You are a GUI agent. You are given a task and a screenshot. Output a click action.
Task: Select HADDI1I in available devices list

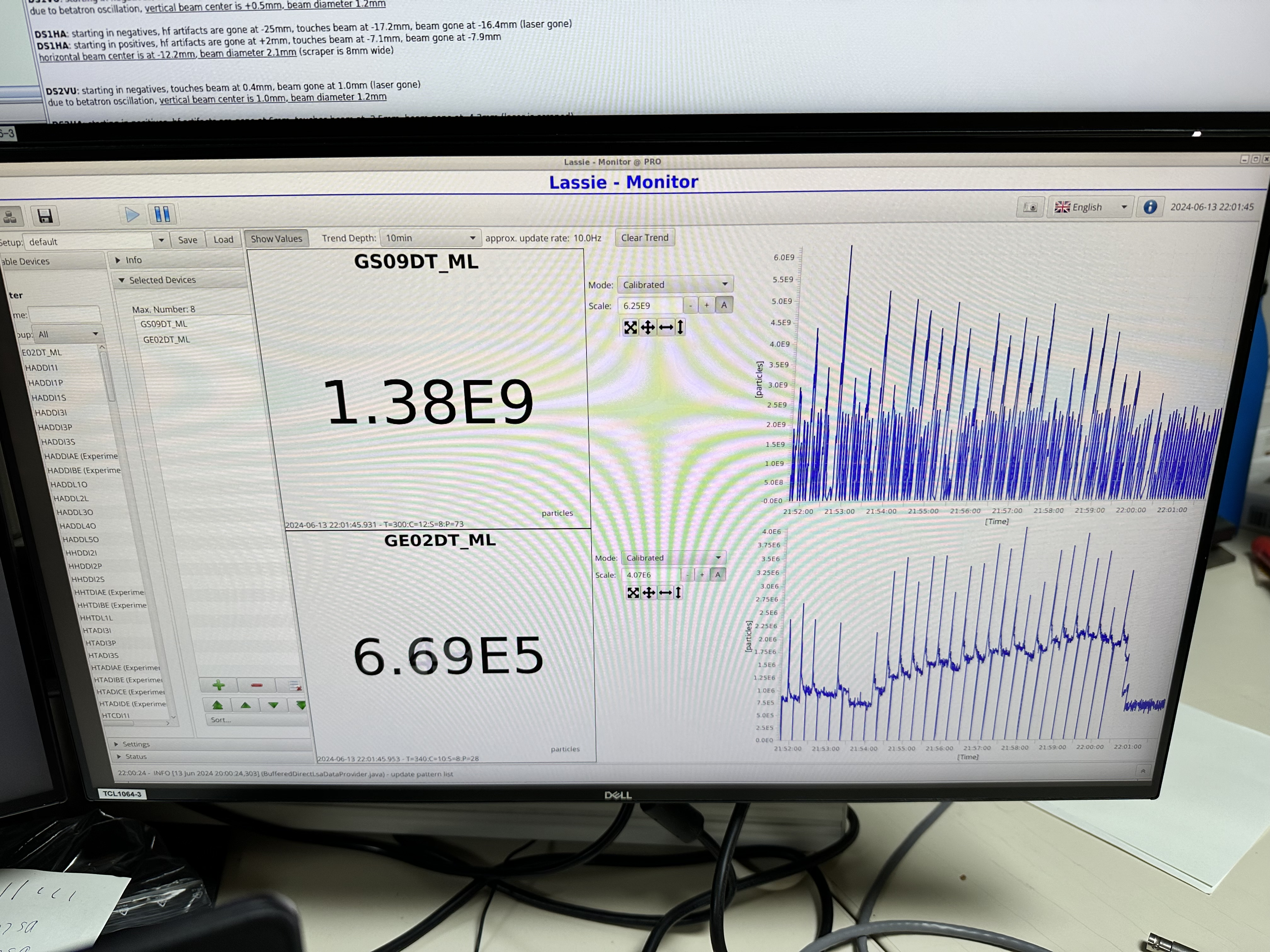tap(41, 368)
